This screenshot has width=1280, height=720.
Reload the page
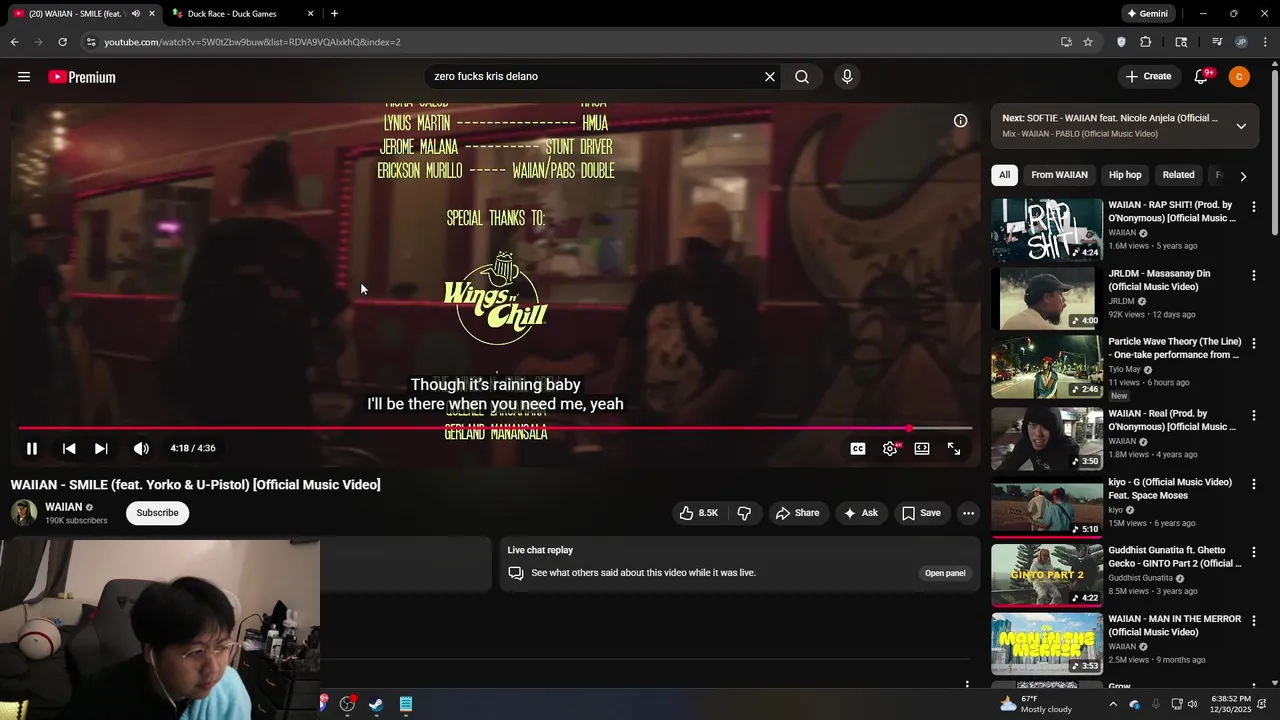tap(62, 42)
